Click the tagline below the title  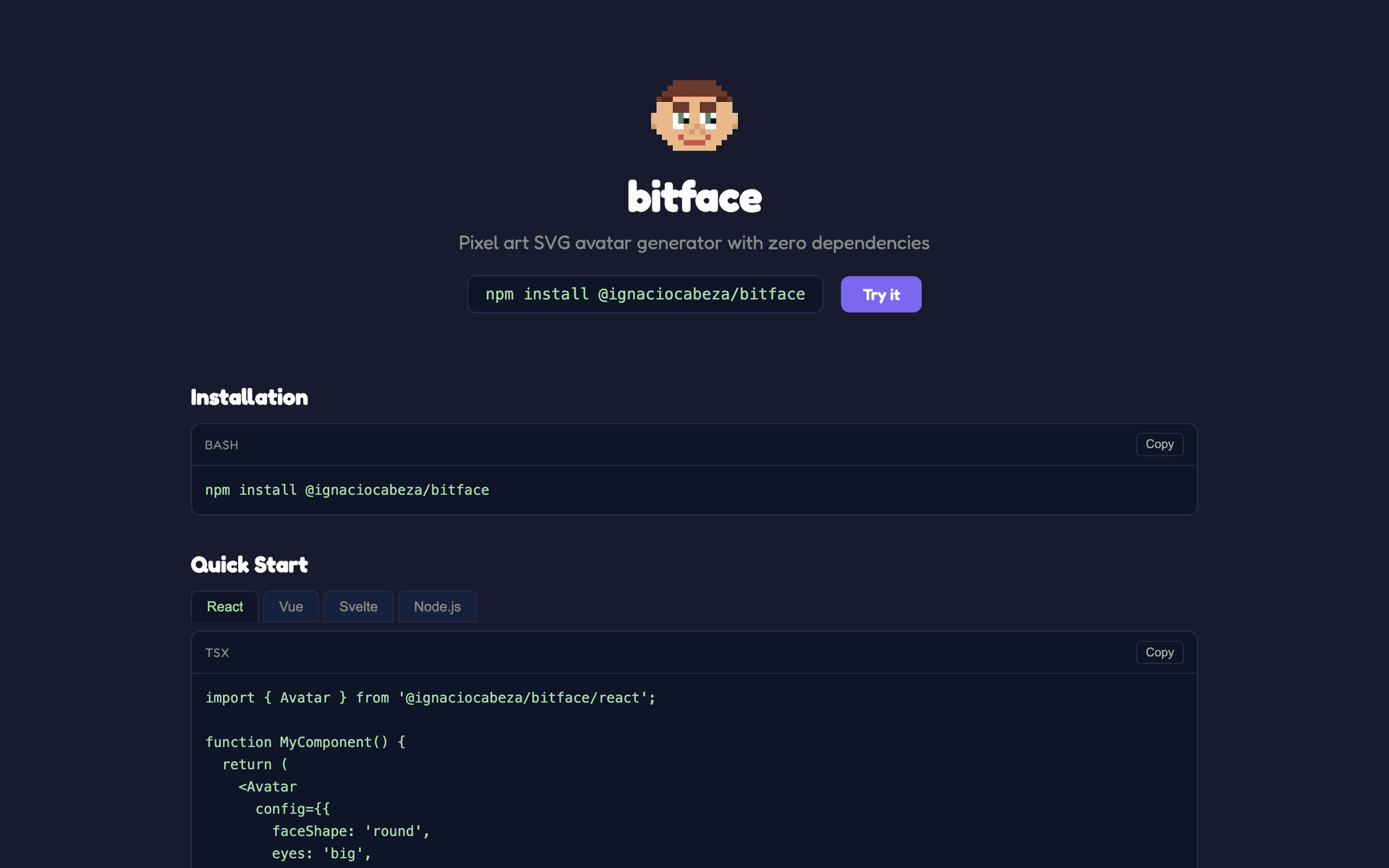pyautogui.click(x=694, y=242)
